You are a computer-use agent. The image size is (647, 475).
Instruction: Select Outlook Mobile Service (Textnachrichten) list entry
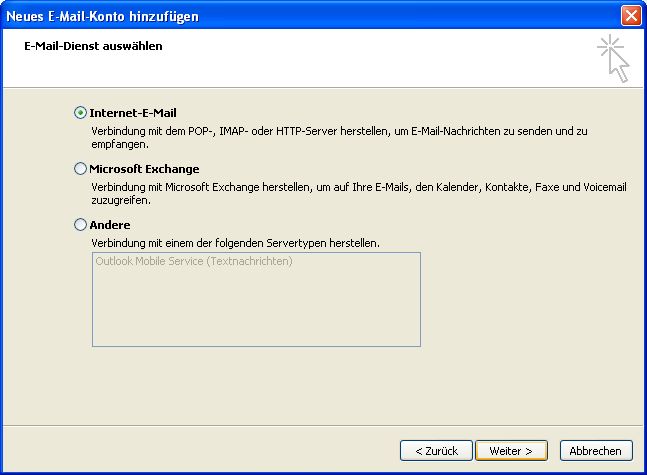[x=194, y=262]
